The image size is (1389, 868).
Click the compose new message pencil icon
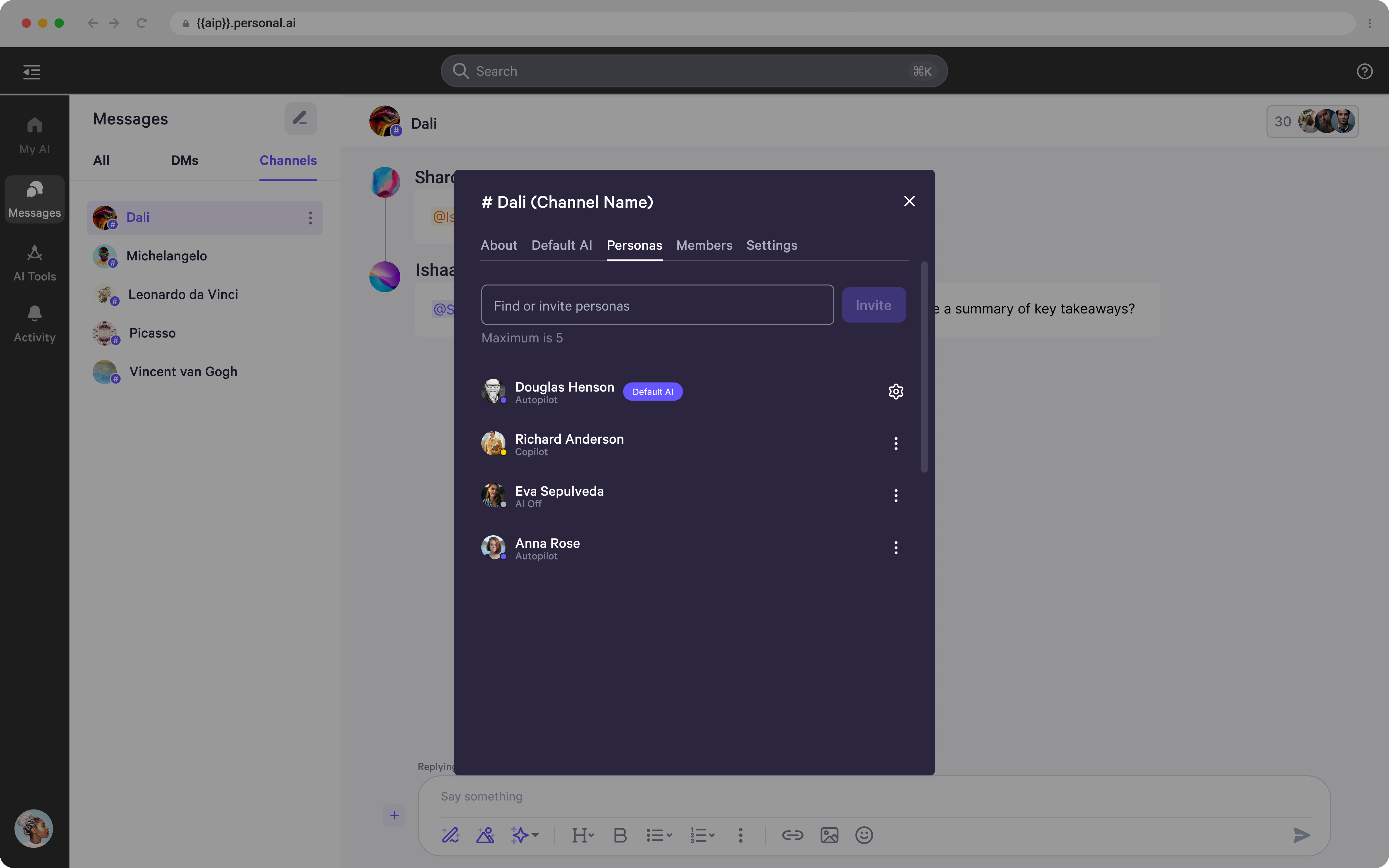(300, 119)
